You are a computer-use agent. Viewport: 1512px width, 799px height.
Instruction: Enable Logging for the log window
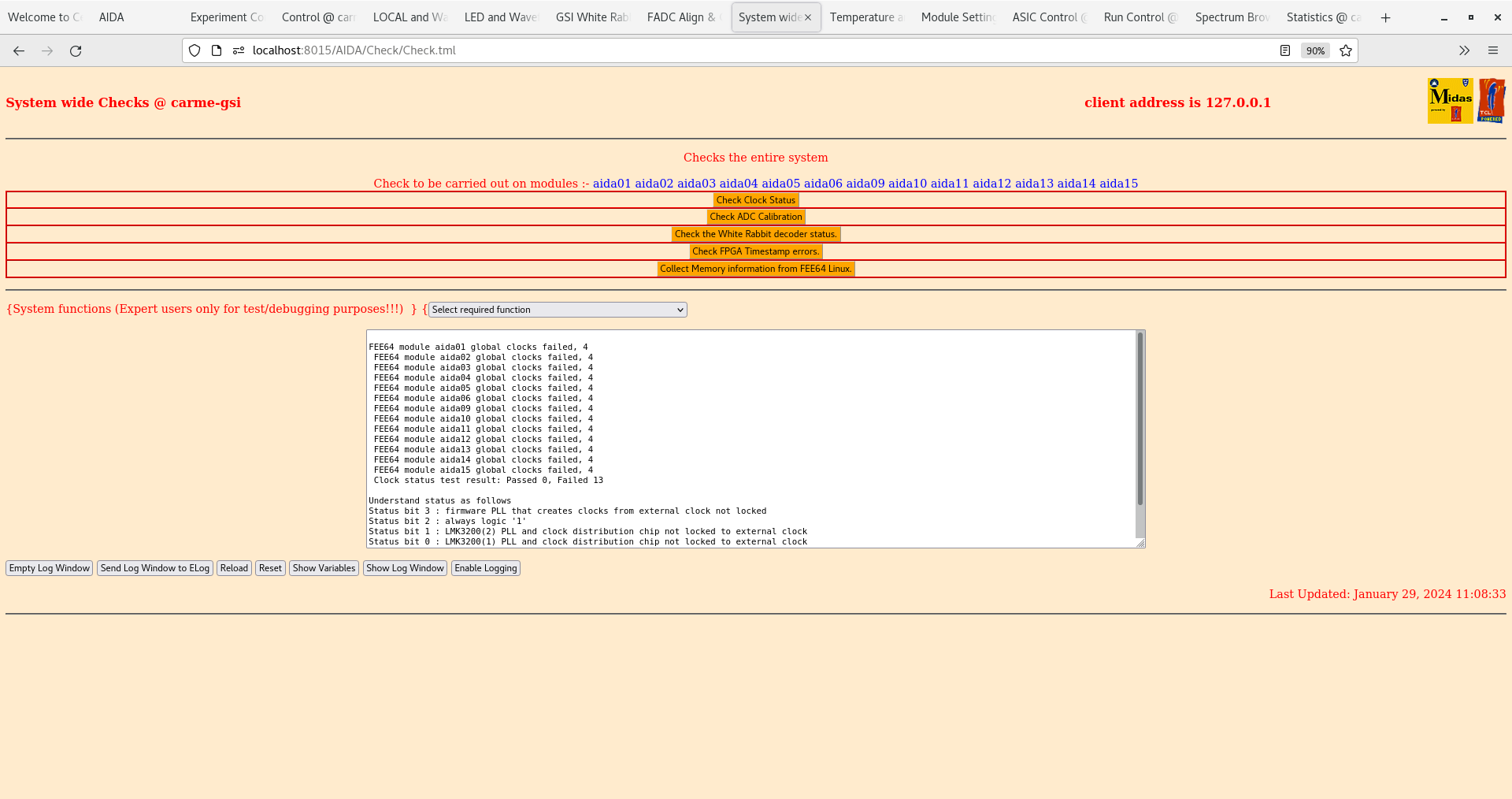[485, 567]
